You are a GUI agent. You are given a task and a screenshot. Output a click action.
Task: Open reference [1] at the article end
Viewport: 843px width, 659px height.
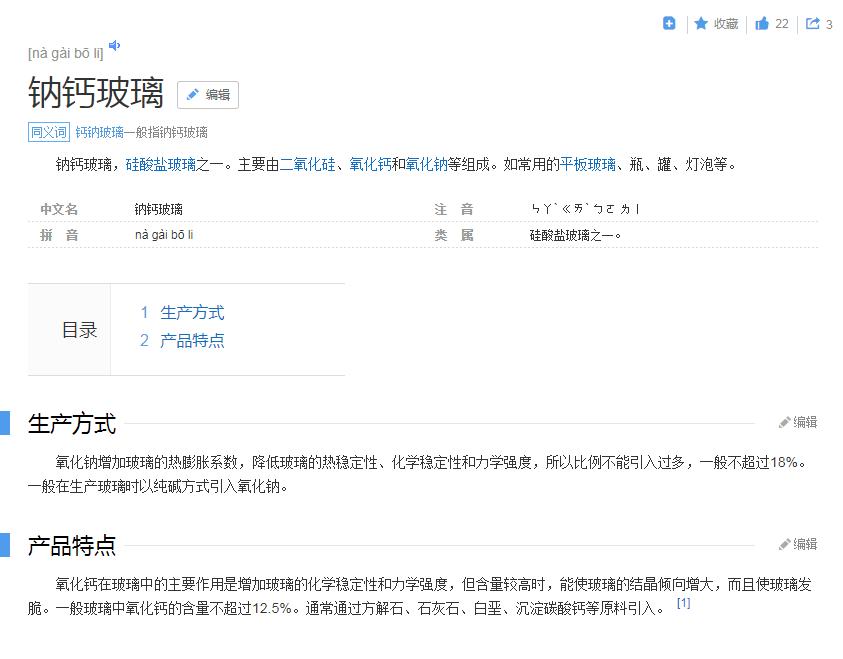684,602
